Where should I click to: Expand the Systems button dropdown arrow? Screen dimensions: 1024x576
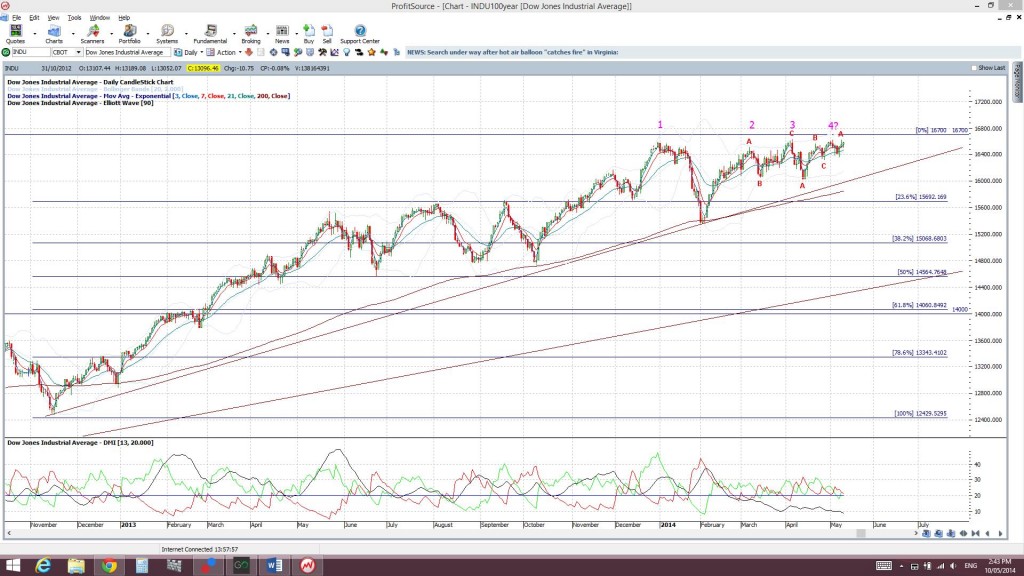185,34
